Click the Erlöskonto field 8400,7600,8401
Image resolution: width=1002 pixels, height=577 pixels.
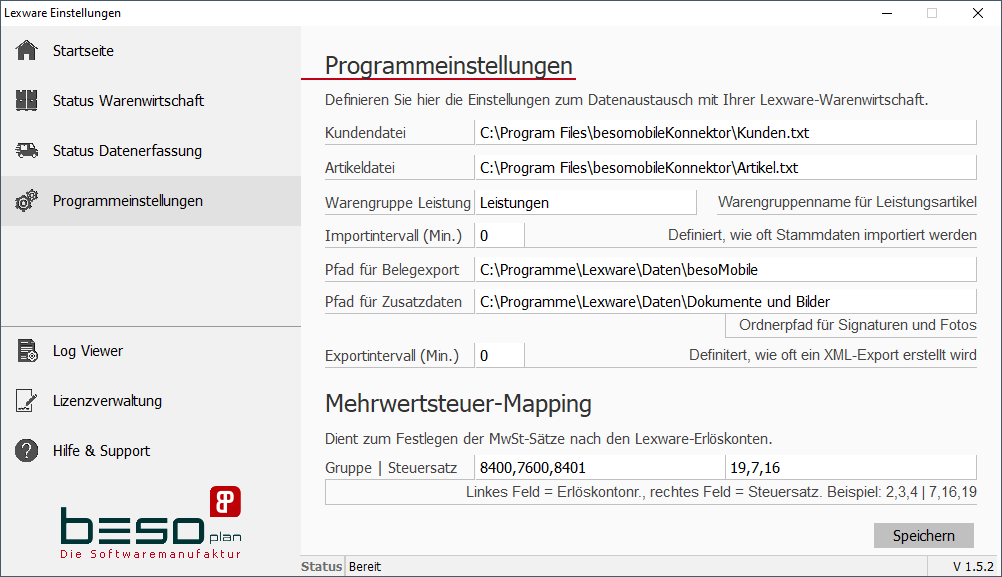click(x=600, y=468)
